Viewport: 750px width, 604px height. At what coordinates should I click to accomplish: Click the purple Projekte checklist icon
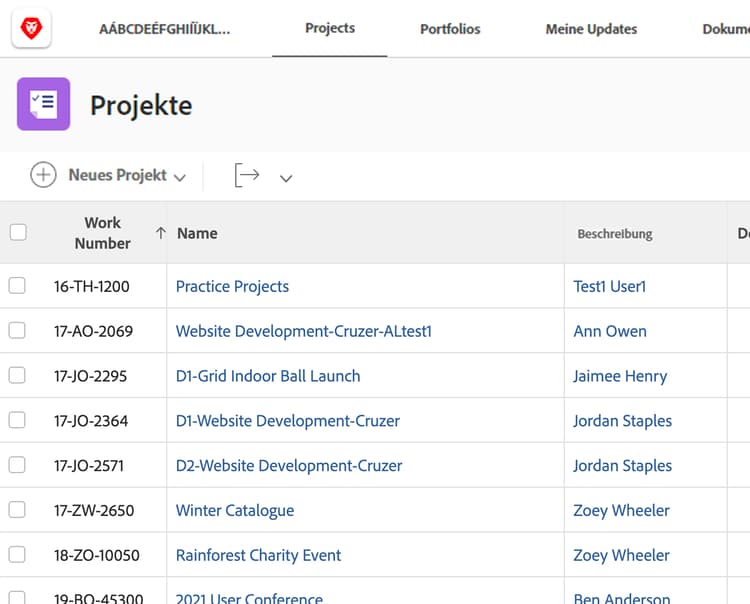[x=43, y=104]
